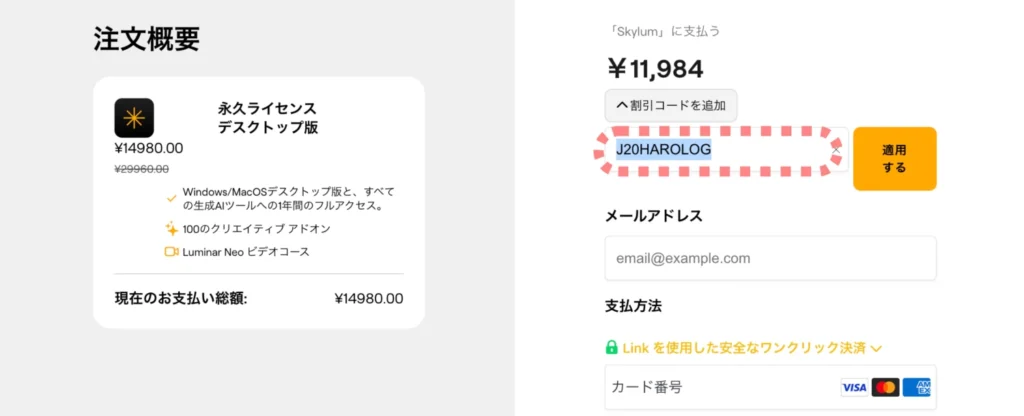
Task: Expand the Link ワンクリック決済 chevron
Action: click(876, 349)
